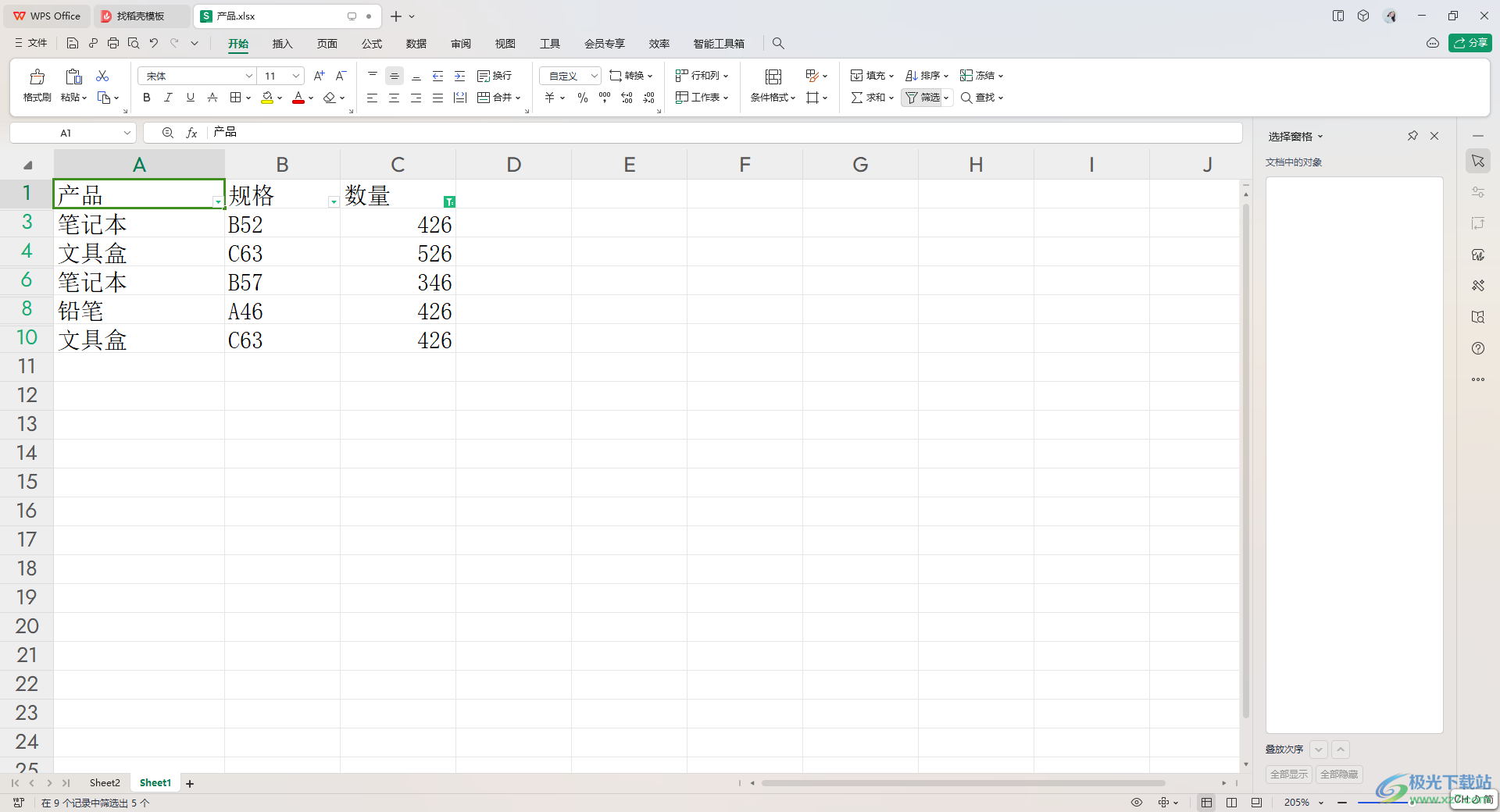Click the sidebar help question mark icon
Screen dimensions: 1500x812
(1478, 348)
